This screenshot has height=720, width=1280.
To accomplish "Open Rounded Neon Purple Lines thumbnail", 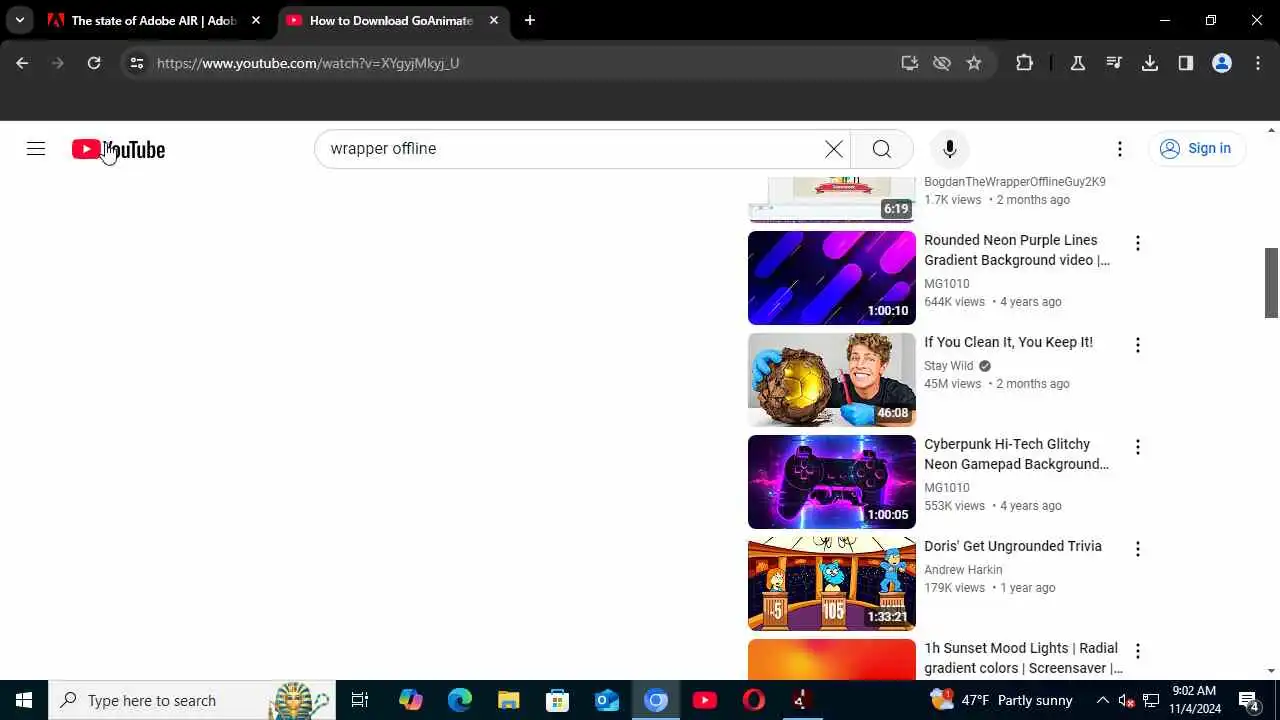I will click(832, 278).
